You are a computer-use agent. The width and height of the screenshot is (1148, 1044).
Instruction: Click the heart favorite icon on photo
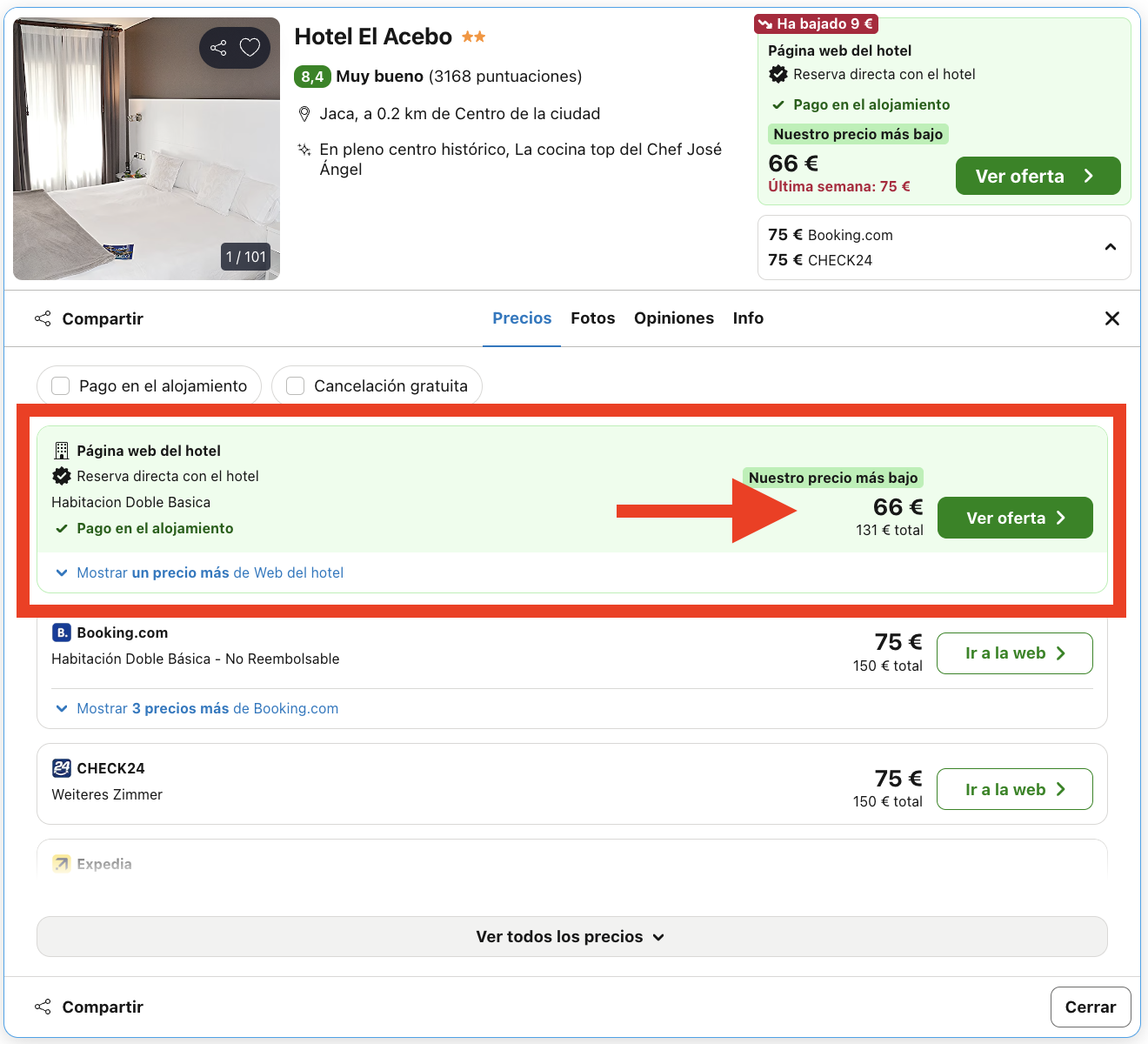point(250,48)
